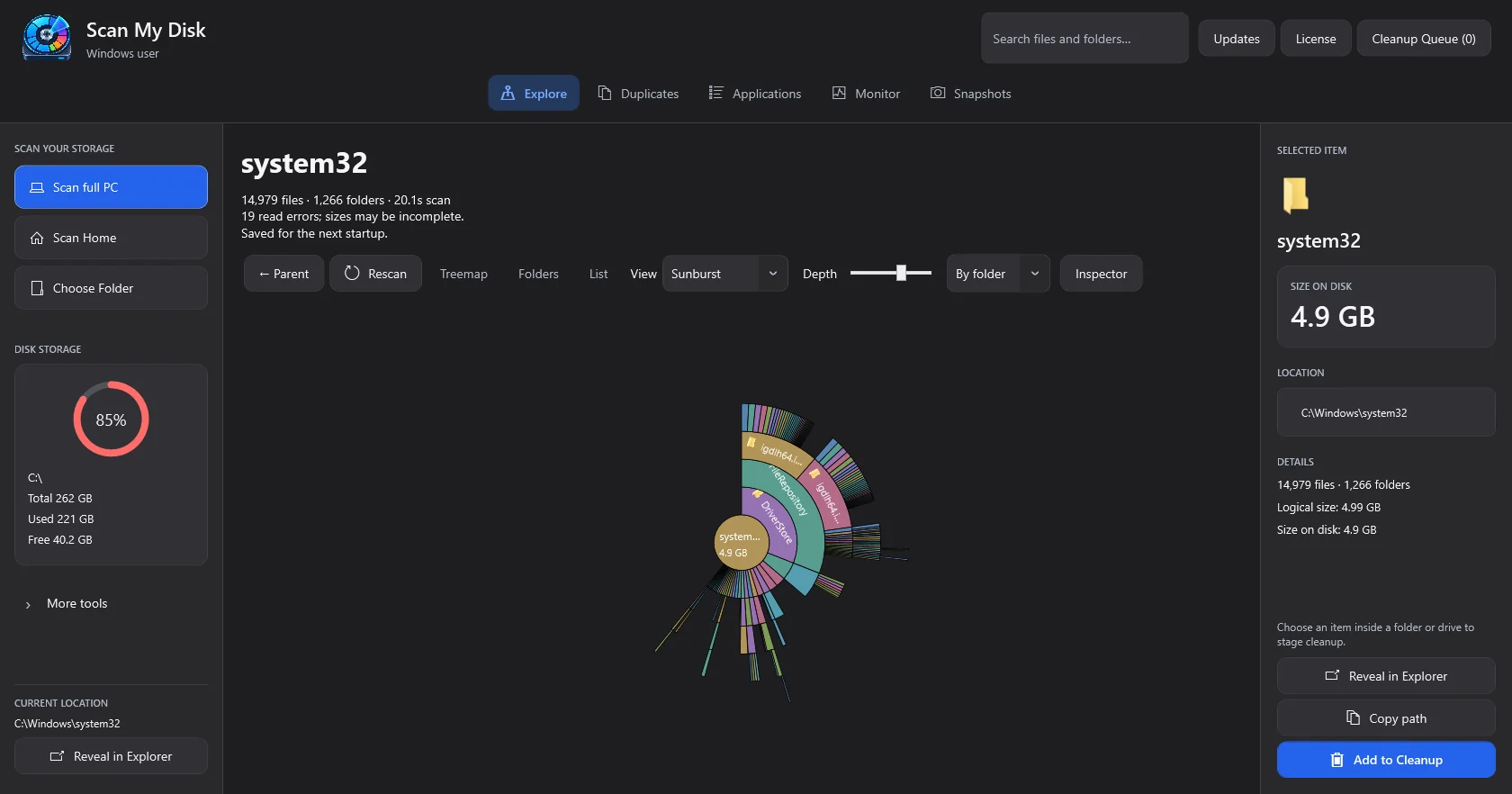The height and width of the screenshot is (794, 1512).
Task: Open the Inspector panel
Action: tap(1101, 274)
